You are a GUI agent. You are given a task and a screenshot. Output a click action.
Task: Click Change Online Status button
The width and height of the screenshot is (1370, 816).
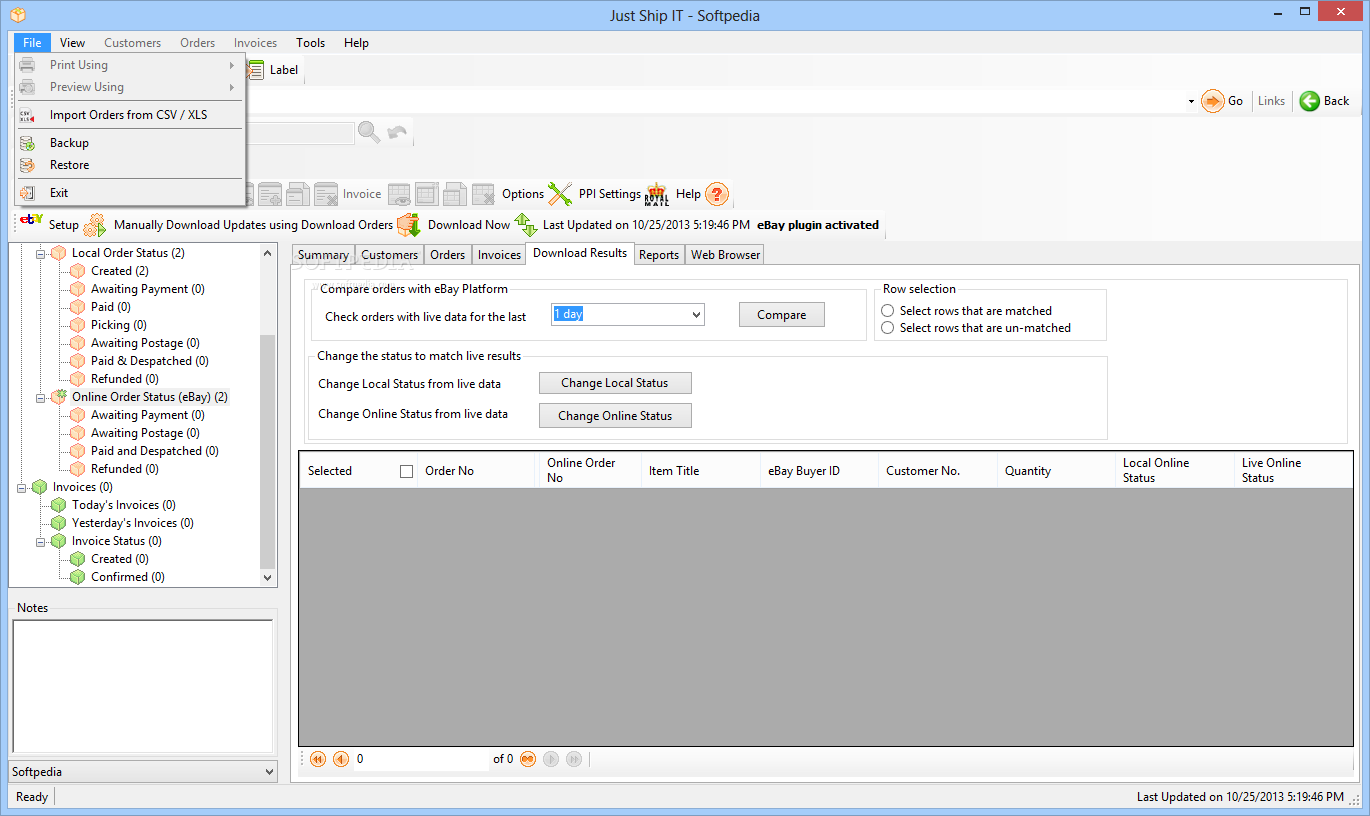[615, 416]
